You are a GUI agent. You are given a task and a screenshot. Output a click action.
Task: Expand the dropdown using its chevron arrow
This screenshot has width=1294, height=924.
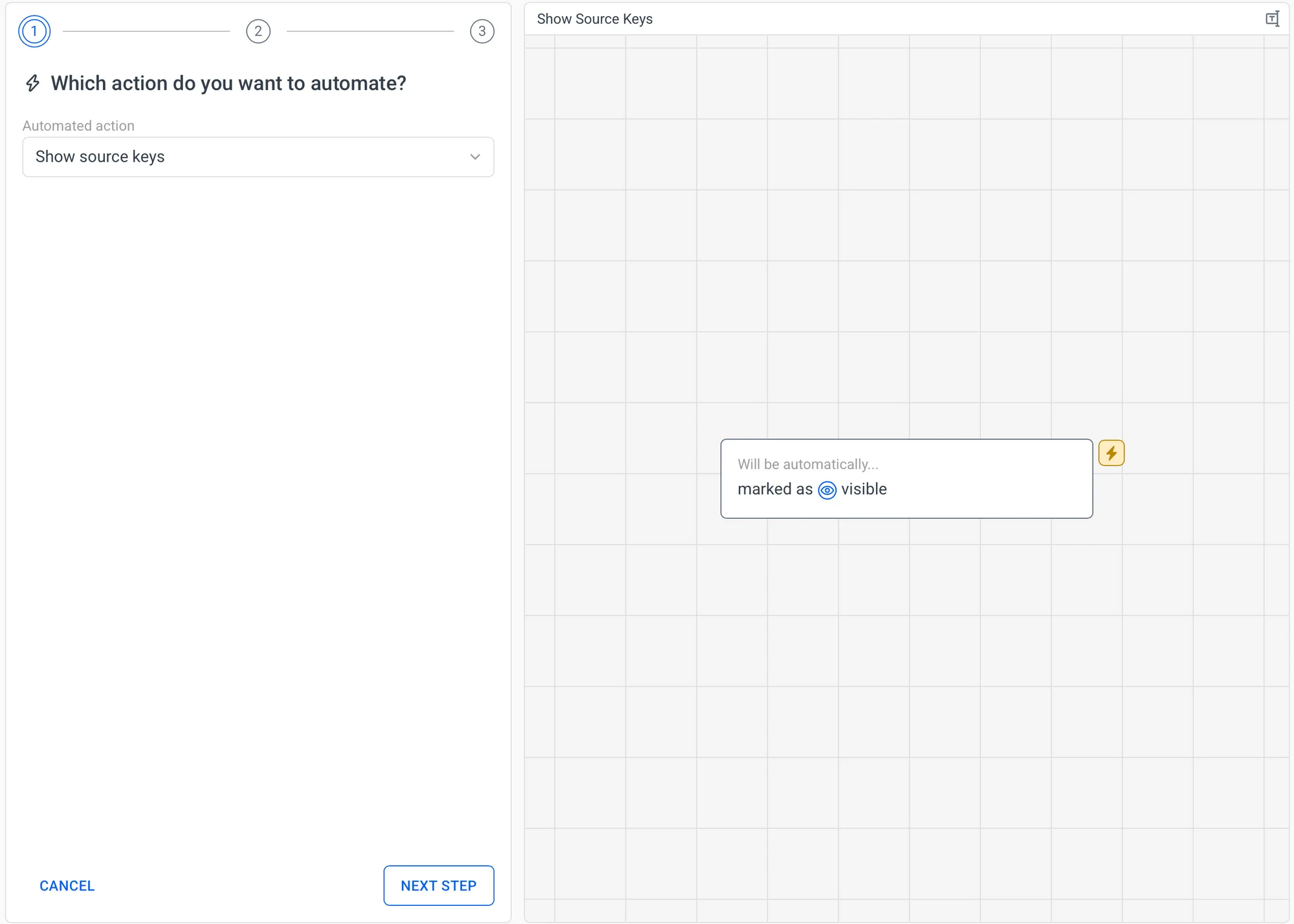(475, 157)
